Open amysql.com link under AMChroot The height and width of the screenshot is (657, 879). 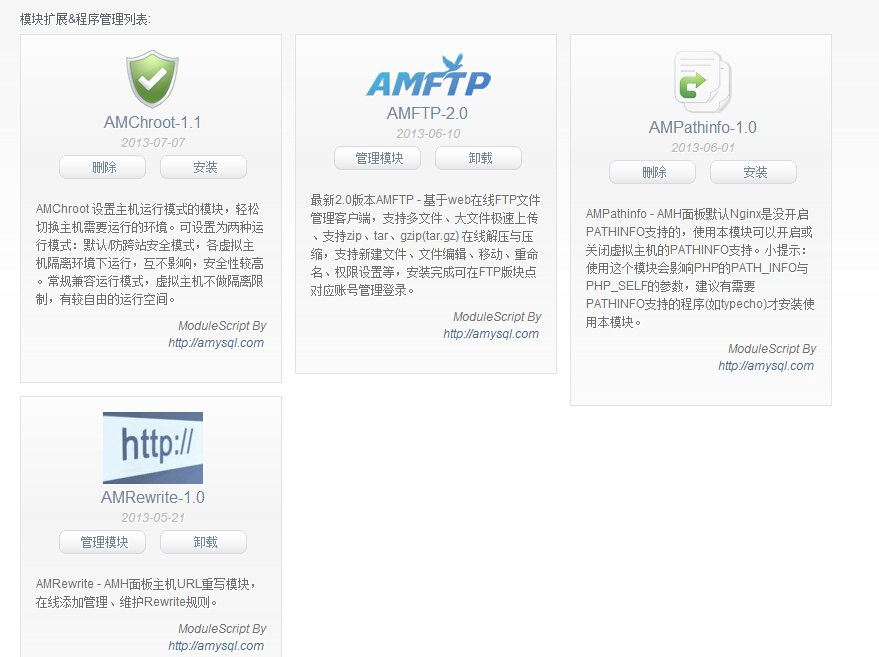[216, 343]
